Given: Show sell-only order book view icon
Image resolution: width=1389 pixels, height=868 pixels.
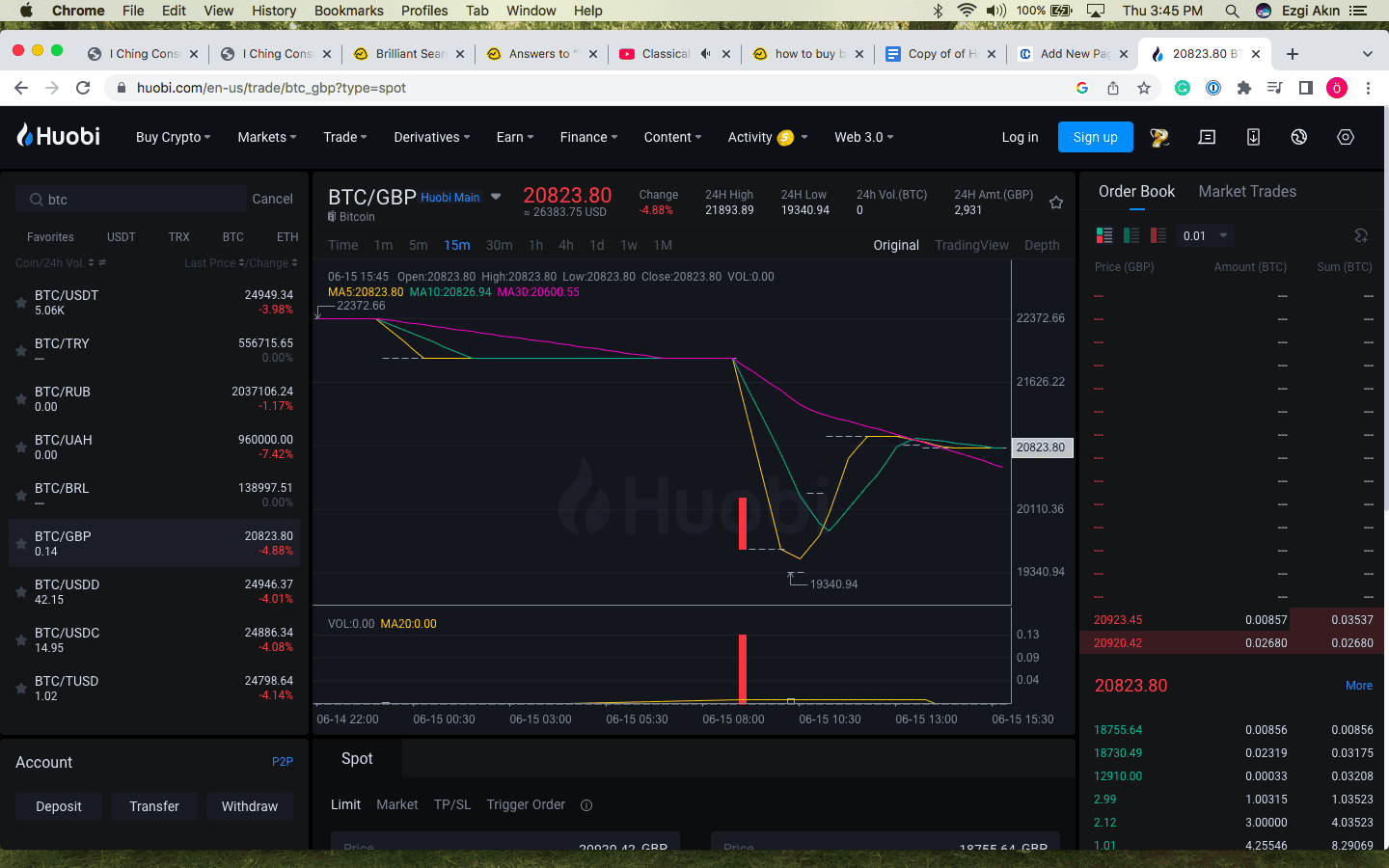Looking at the screenshot, I should coord(1158,235).
